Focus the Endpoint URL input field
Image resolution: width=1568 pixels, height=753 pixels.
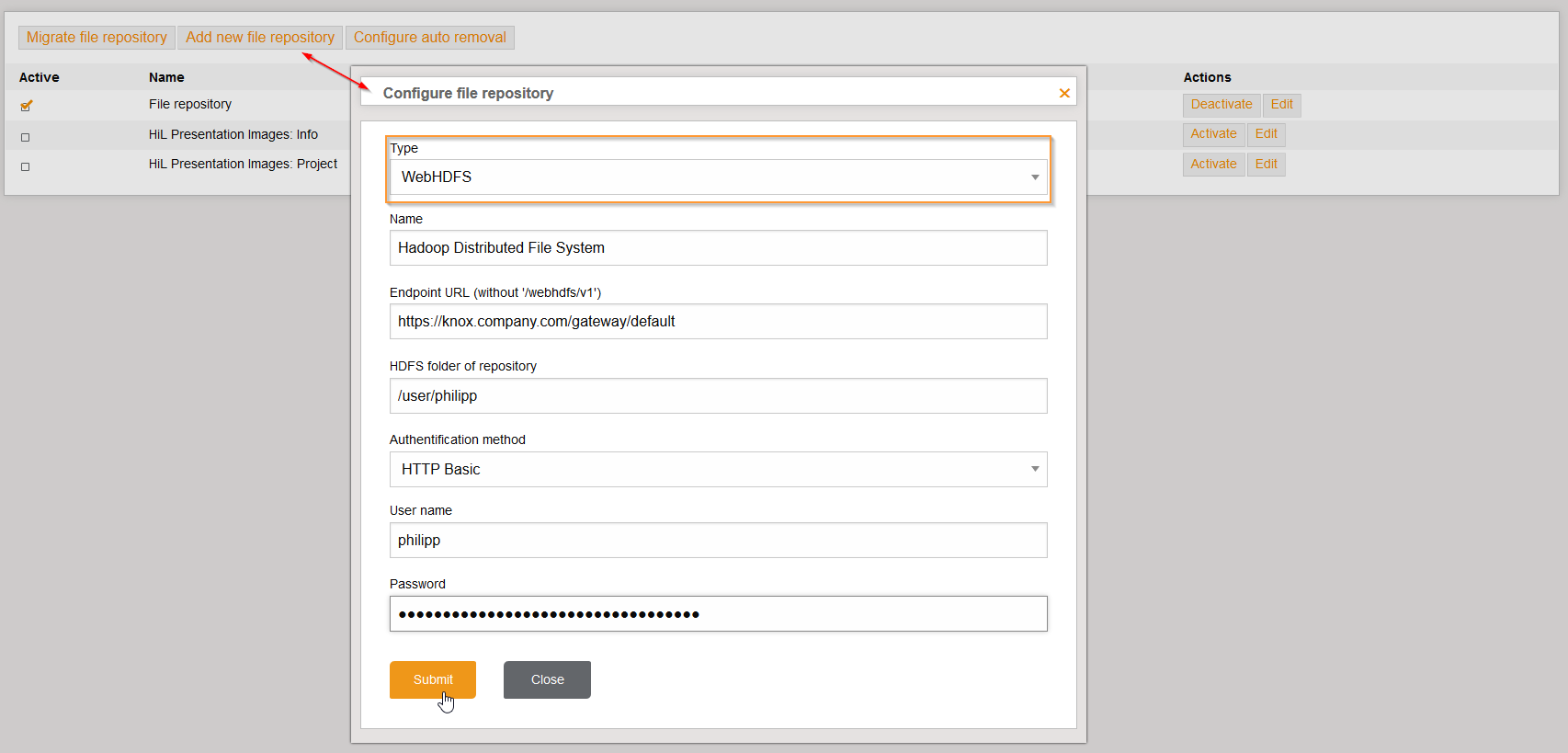[x=718, y=322]
